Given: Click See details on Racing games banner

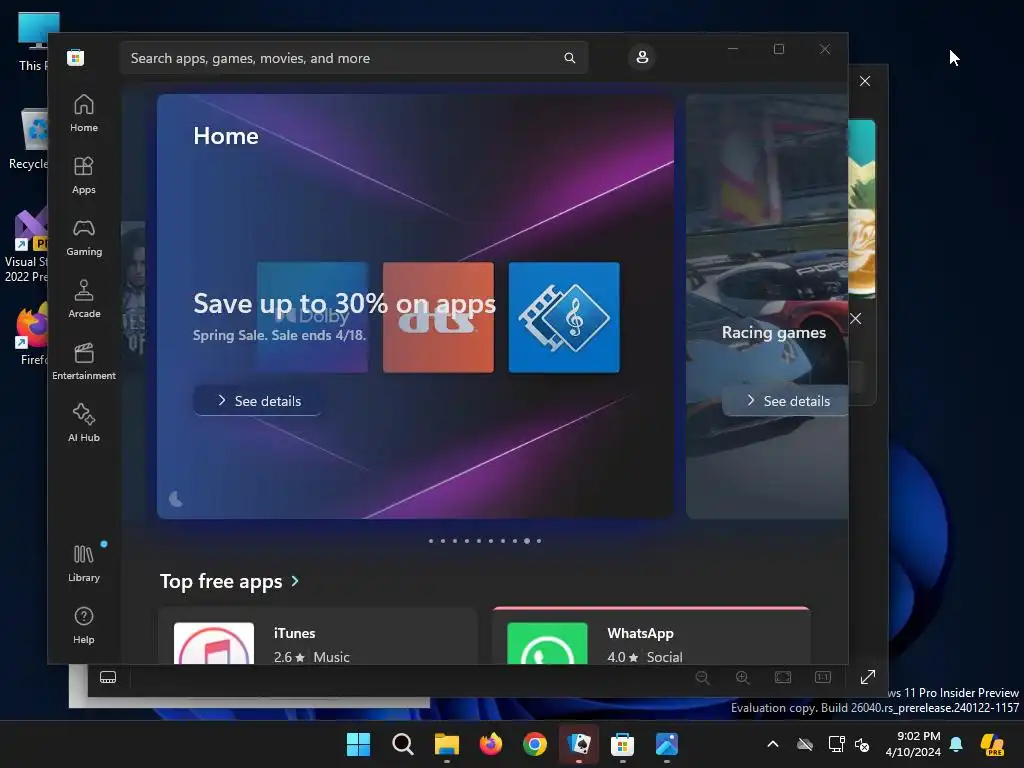Looking at the screenshot, I should [786, 401].
